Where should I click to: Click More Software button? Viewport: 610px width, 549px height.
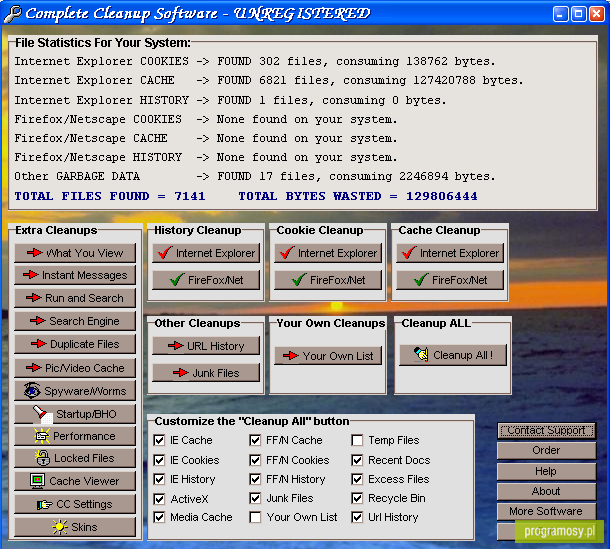coord(546,511)
